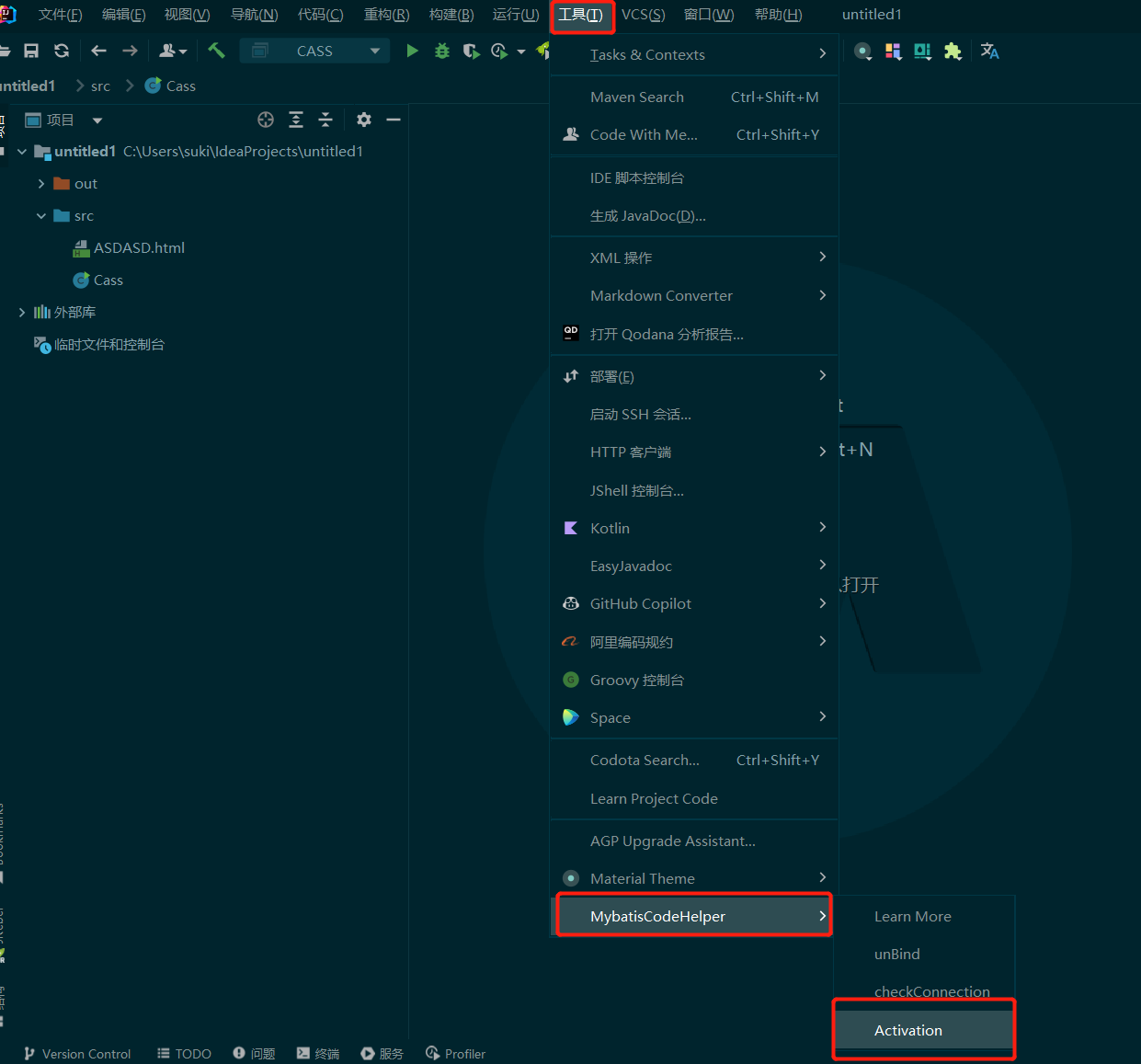The image size is (1141, 1064).
Task: Choose 生成 JavaDoc(D)... entry
Action: pyautogui.click(x=694, y=215)
